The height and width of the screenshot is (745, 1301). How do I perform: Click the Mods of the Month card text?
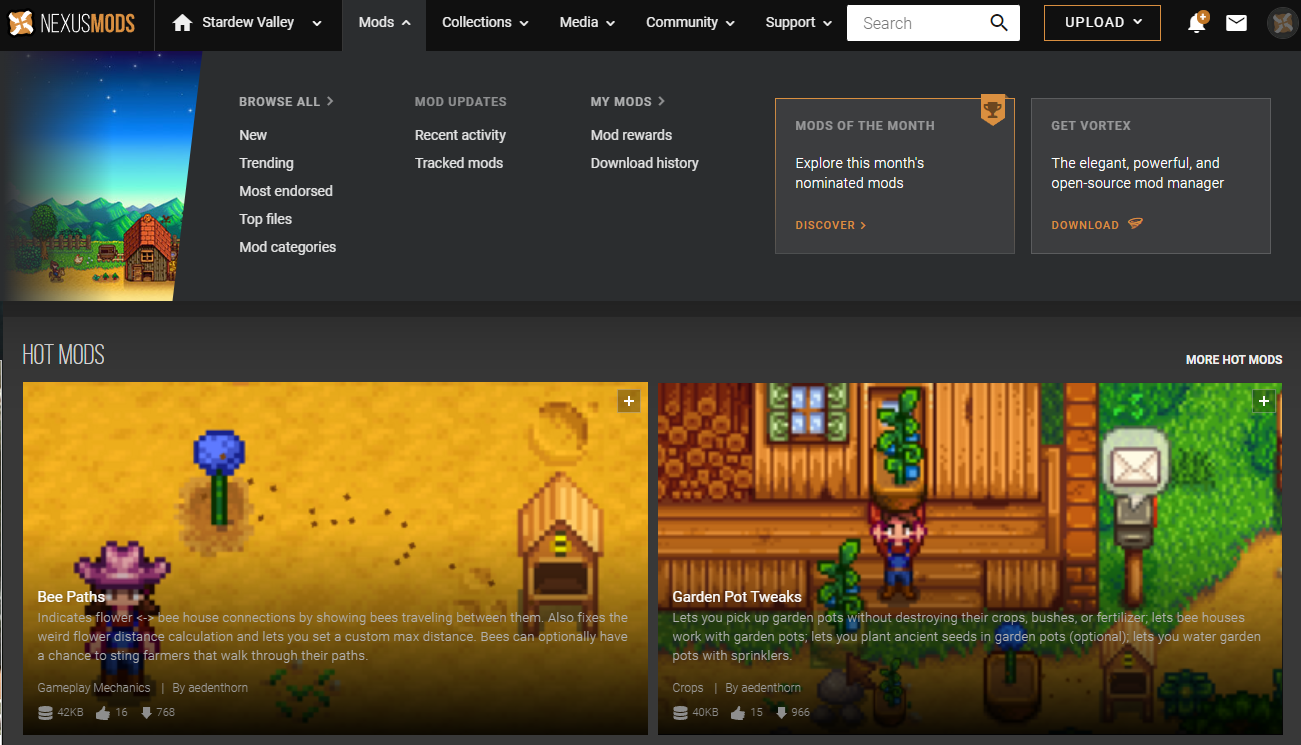coord(860,173)
